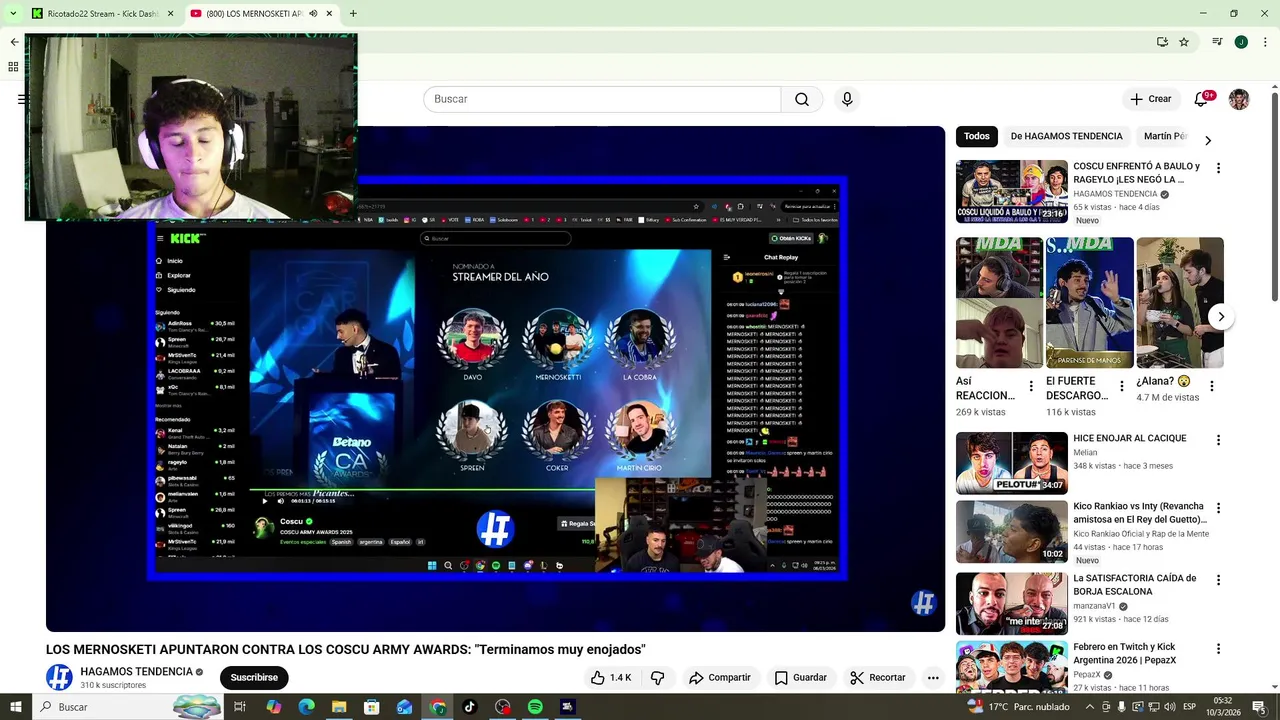Click the Compartir share button

pos(719,677)
